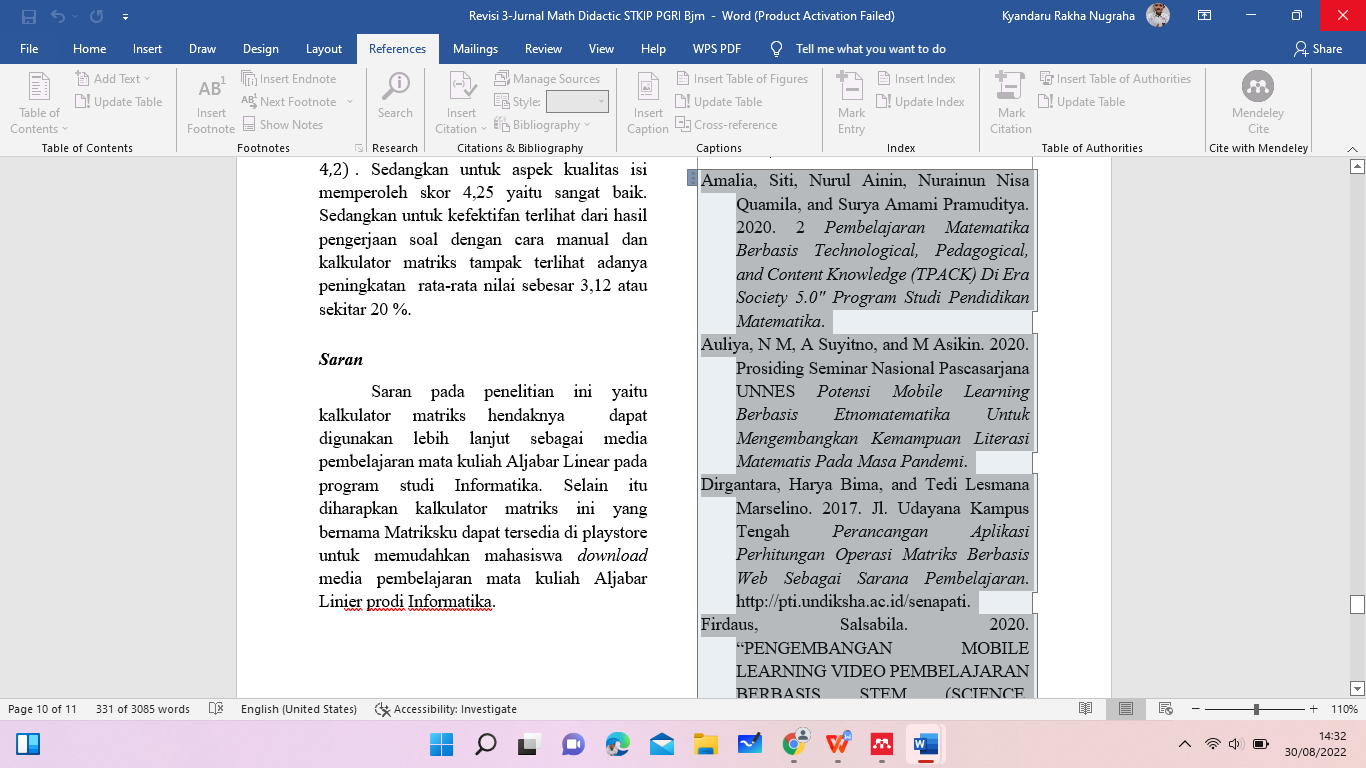1366x768 pixels.
Task: Click Insert Table of Figures
Action: pos(742,79)
